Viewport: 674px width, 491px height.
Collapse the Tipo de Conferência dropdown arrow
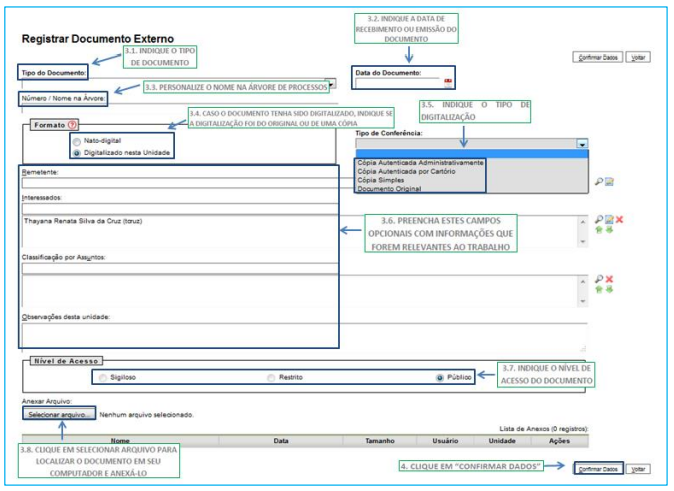coord(581,144)
